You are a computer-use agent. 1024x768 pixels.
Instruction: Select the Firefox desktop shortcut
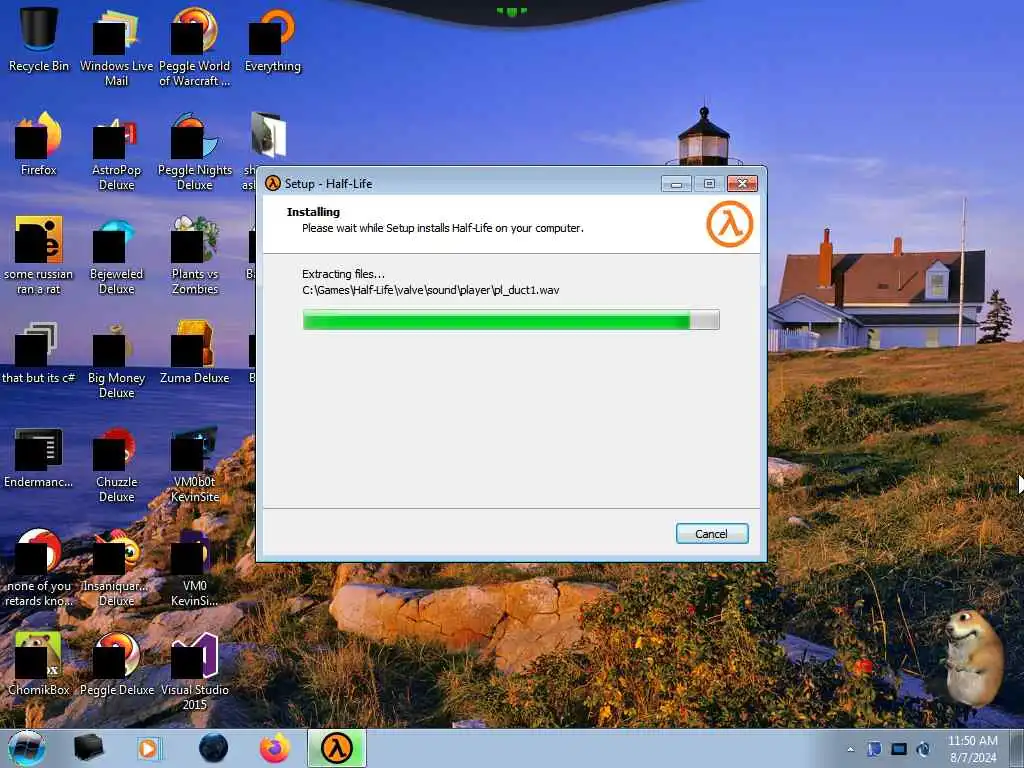click(39, 144)
